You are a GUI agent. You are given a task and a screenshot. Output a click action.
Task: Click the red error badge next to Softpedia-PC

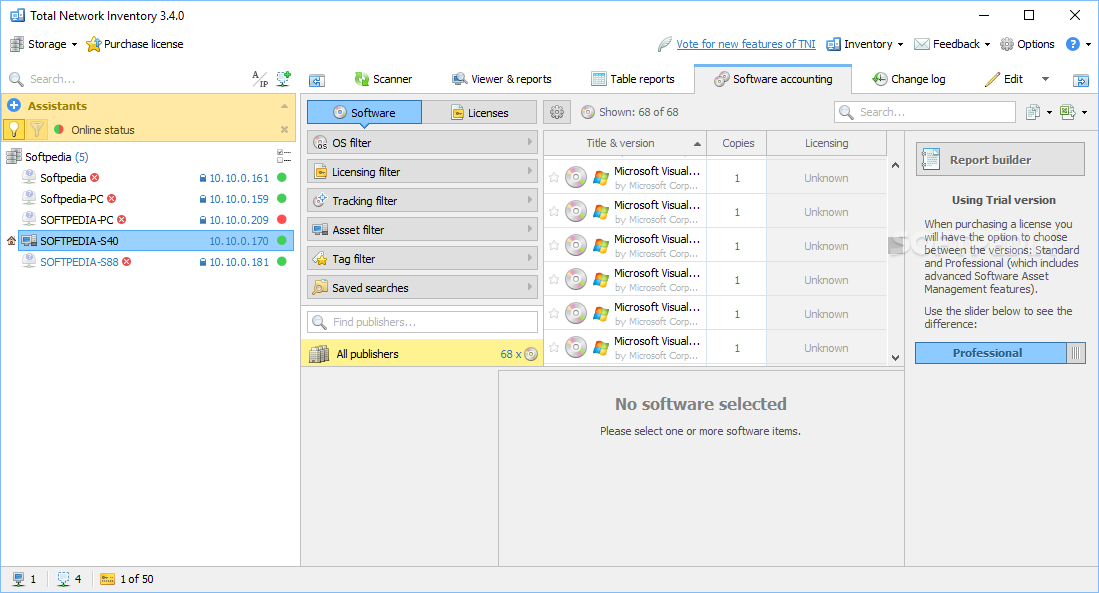(x=111, y=199)
